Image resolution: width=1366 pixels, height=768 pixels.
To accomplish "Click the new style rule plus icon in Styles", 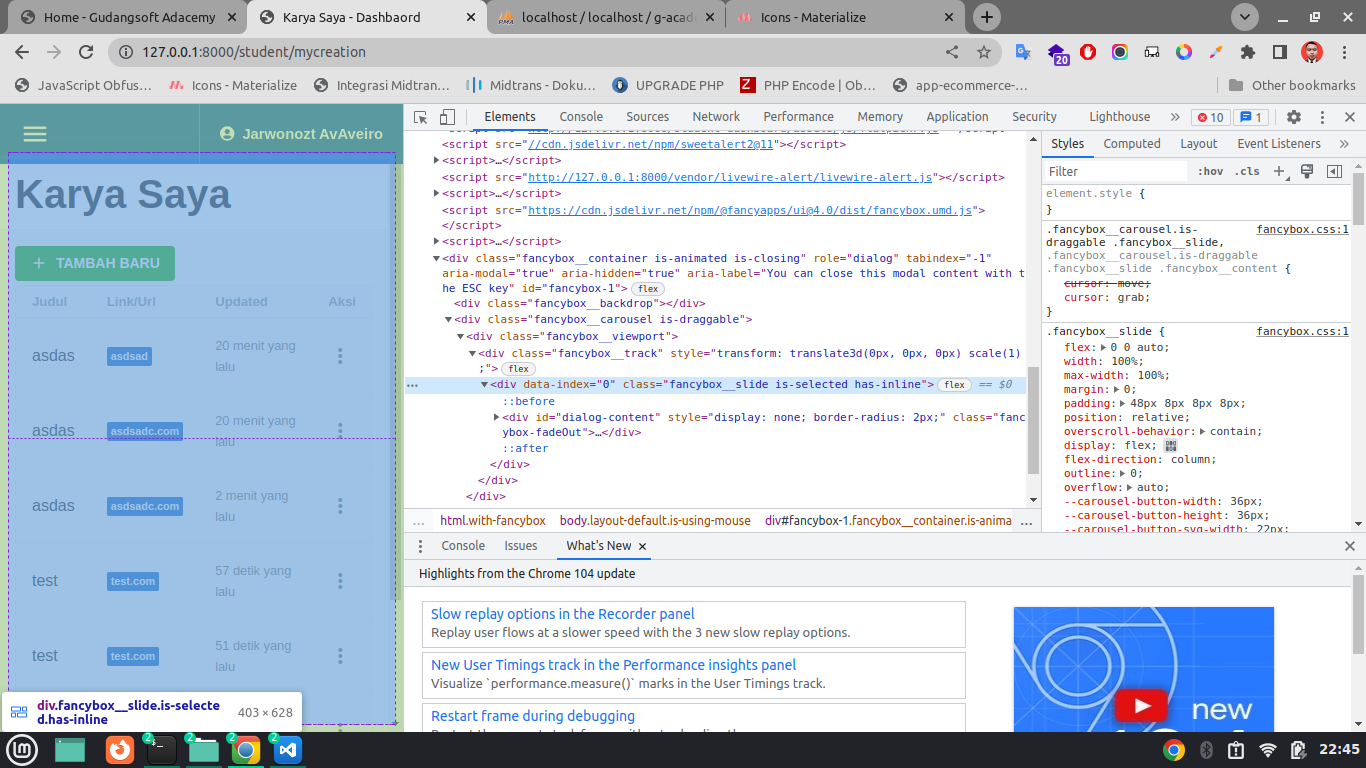I will click(1278, 171).
